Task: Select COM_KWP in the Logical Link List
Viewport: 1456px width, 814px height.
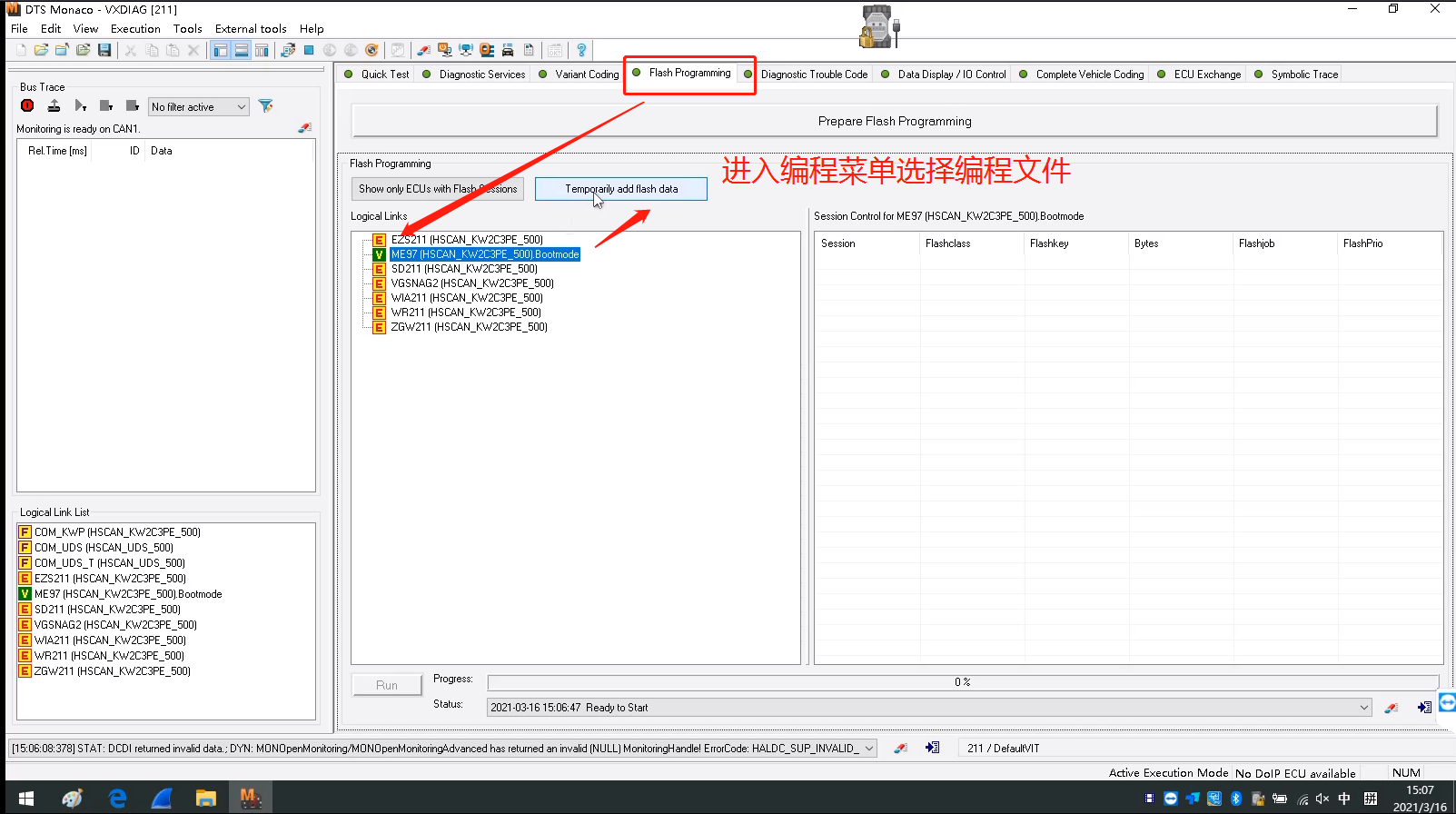Action: 117,532
